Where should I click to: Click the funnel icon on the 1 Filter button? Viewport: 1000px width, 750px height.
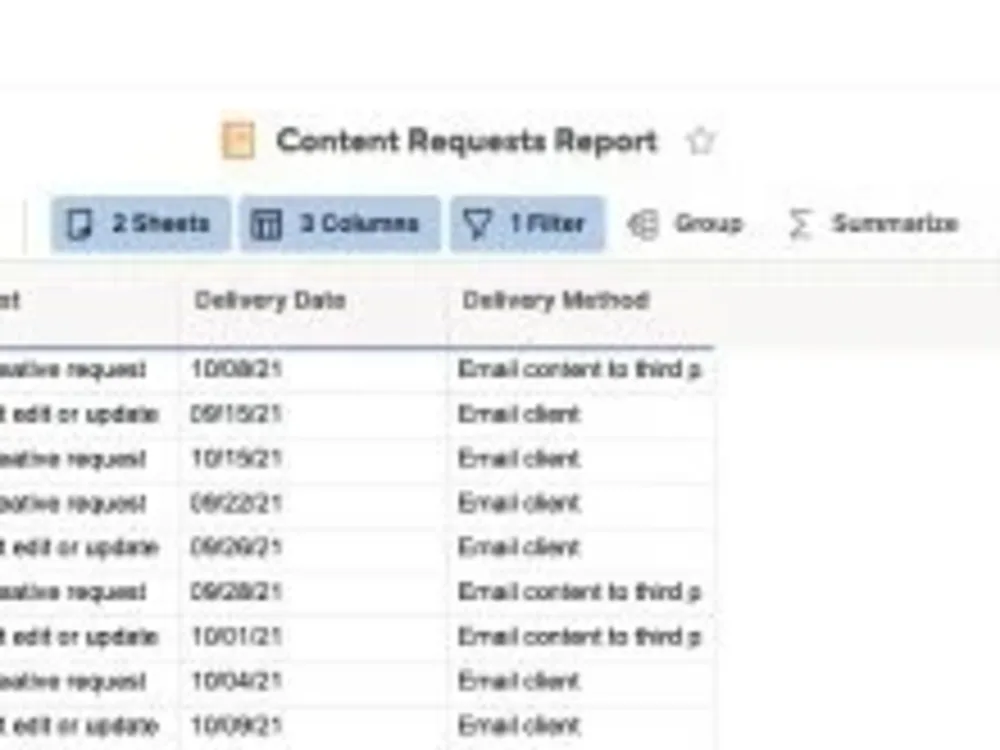(475, 224)
